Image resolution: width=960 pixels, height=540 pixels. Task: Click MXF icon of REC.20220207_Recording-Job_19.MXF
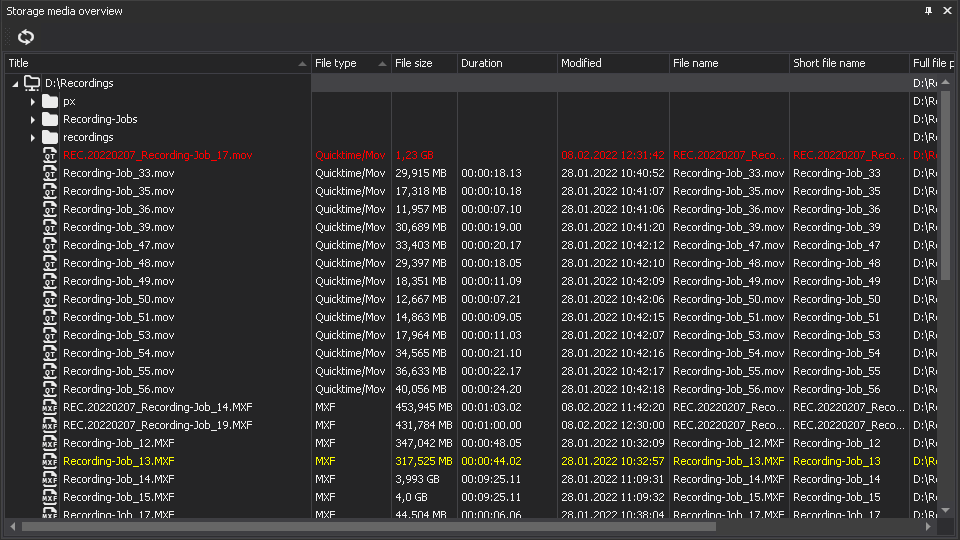tap(50, 426)
